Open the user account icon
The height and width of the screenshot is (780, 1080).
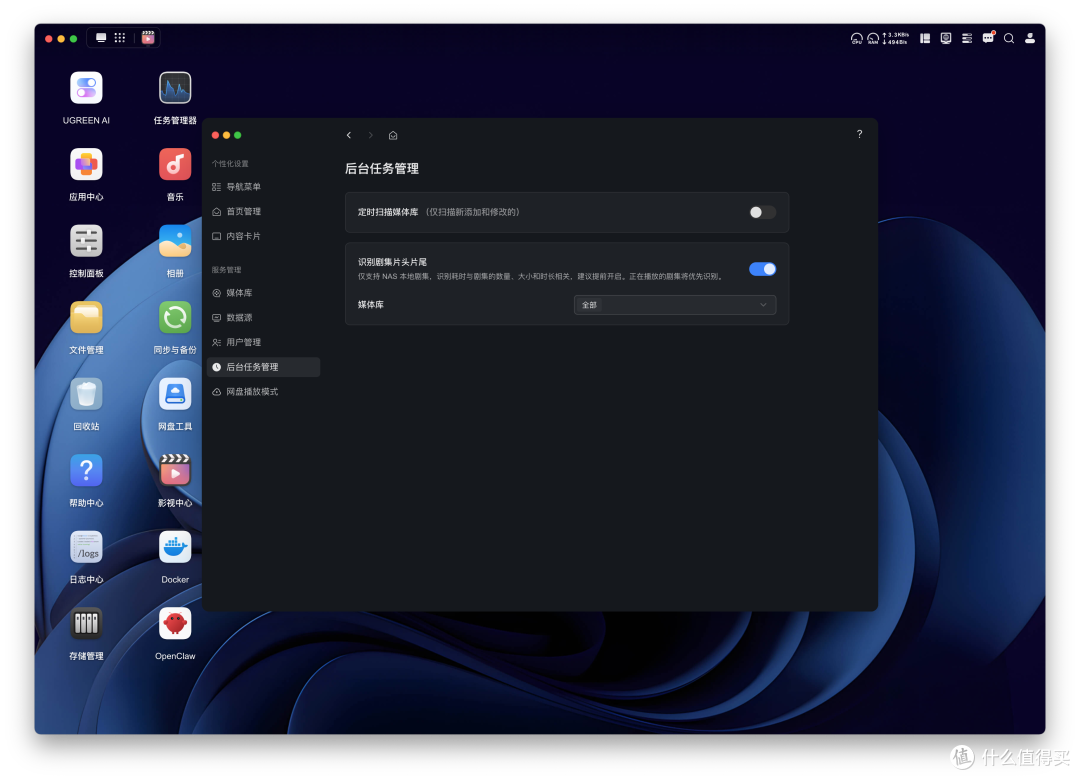(x=1030, y=39)
